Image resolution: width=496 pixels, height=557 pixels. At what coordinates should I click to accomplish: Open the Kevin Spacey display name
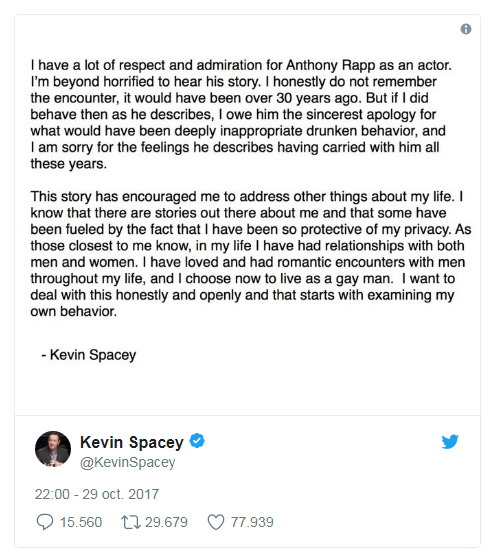tap(131, 442)
